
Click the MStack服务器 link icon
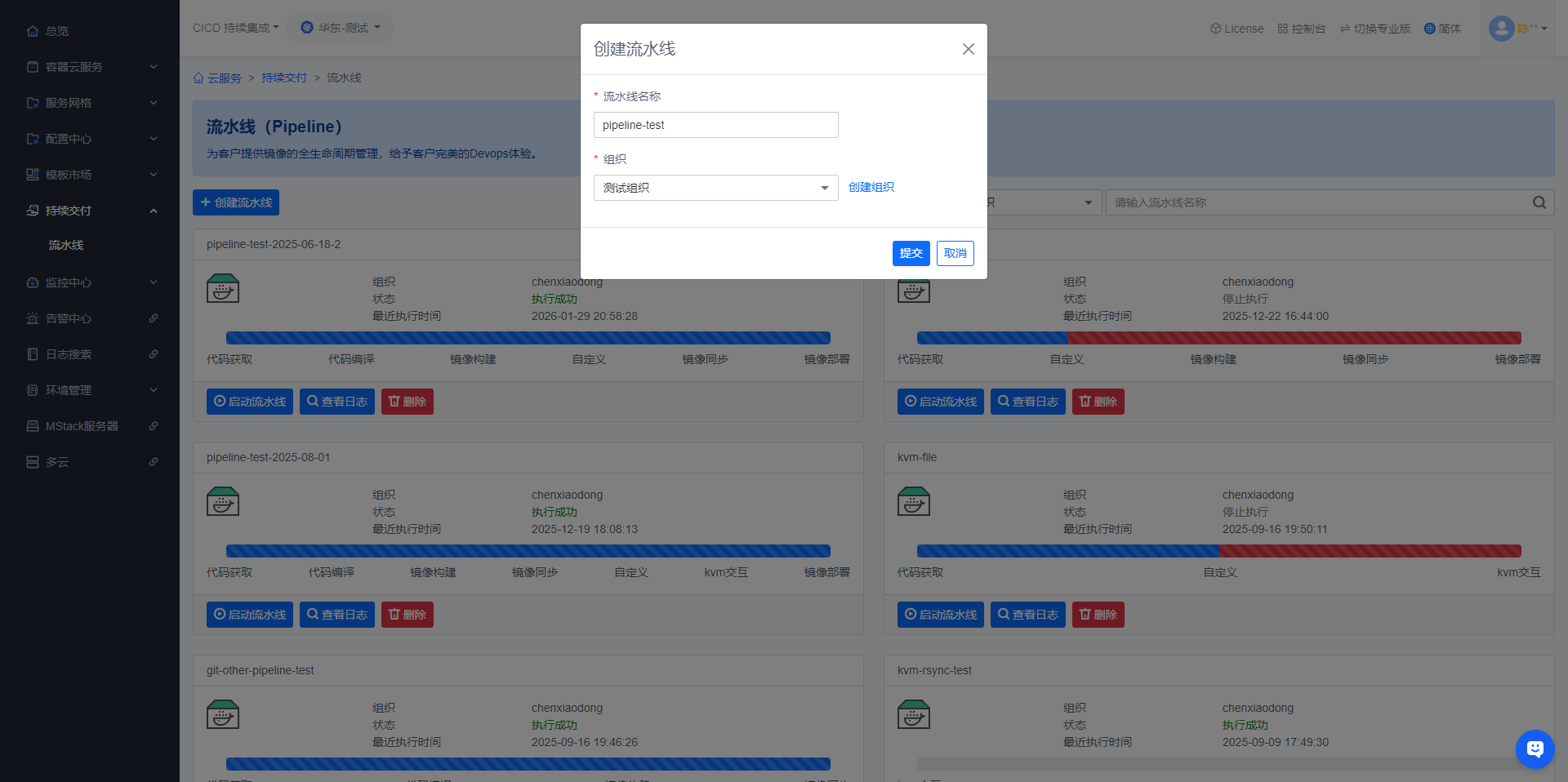coord(154,426)
